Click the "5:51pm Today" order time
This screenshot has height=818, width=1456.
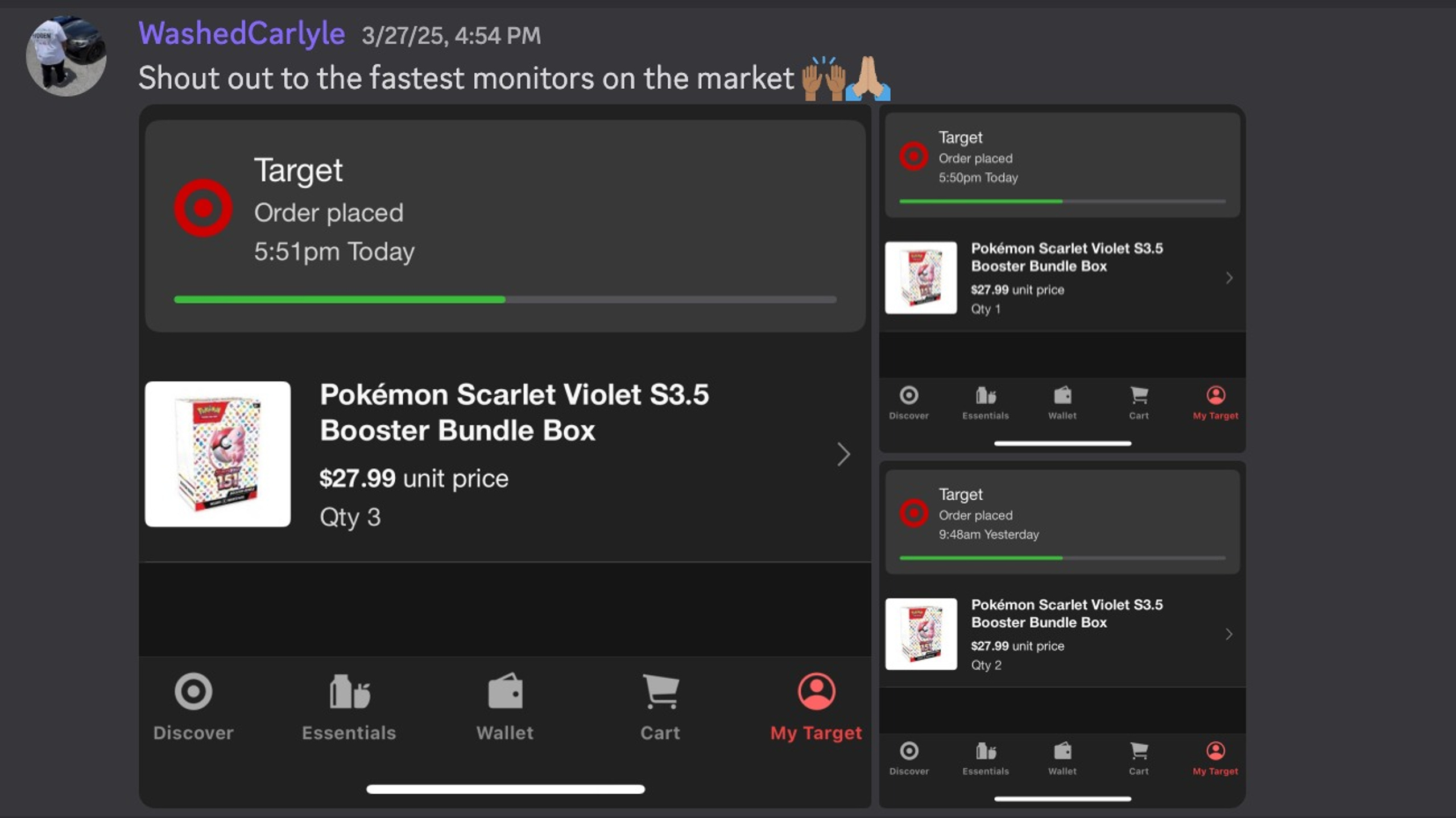334,251
